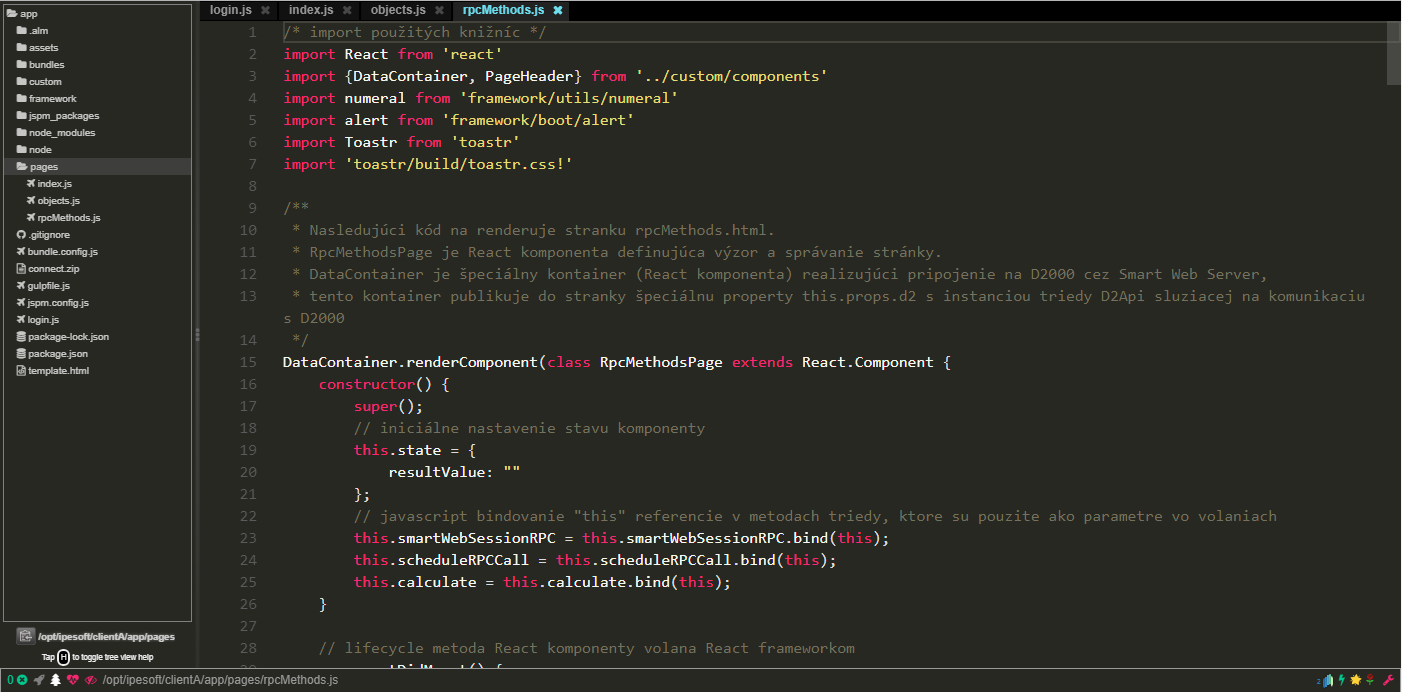1402x692 pixels.
Task: Switch to the login.js tab
Action: (x=230, y=10)
